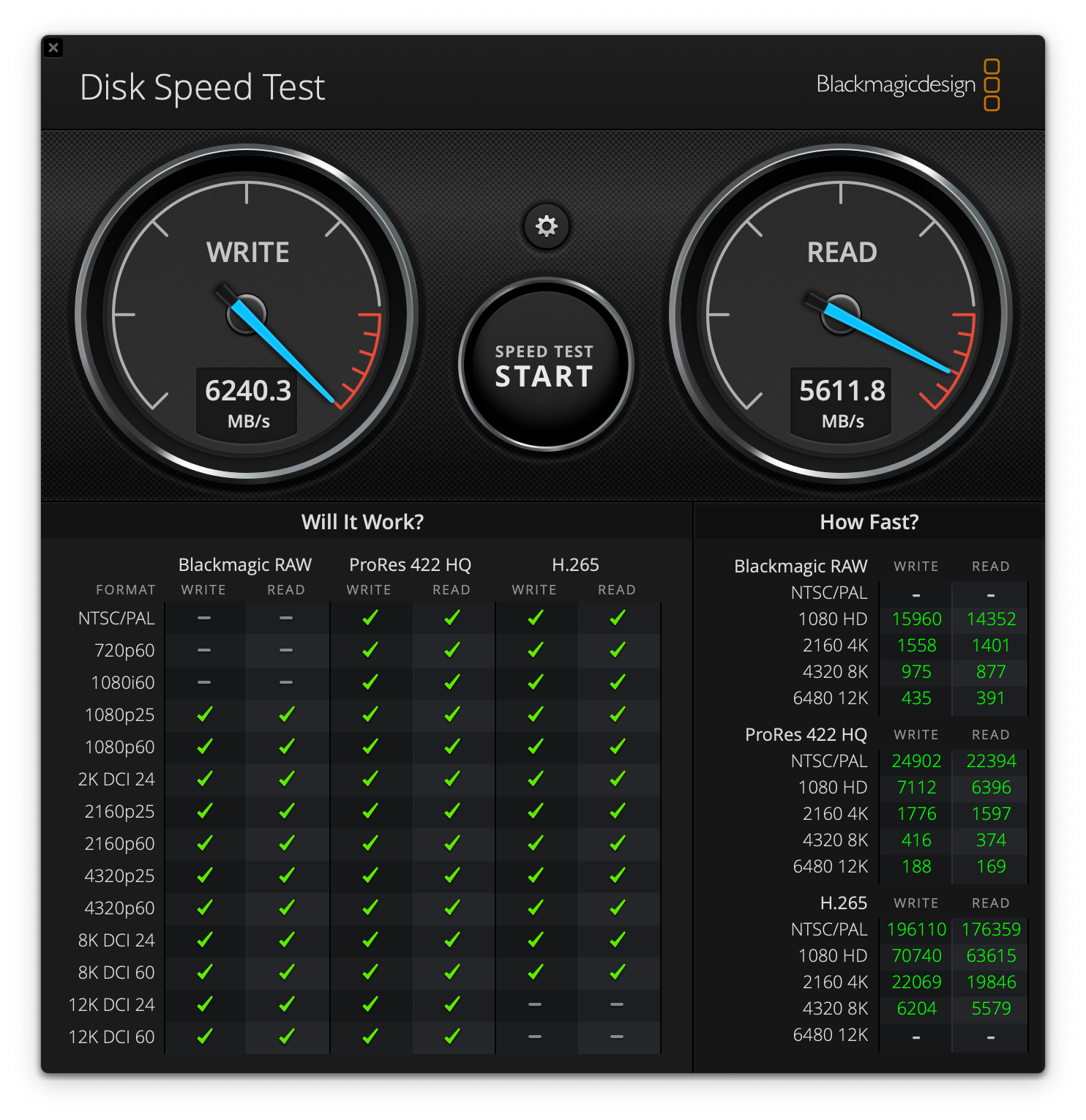Click the How Fast? header
The image size is (1086, 1120).
869,522
